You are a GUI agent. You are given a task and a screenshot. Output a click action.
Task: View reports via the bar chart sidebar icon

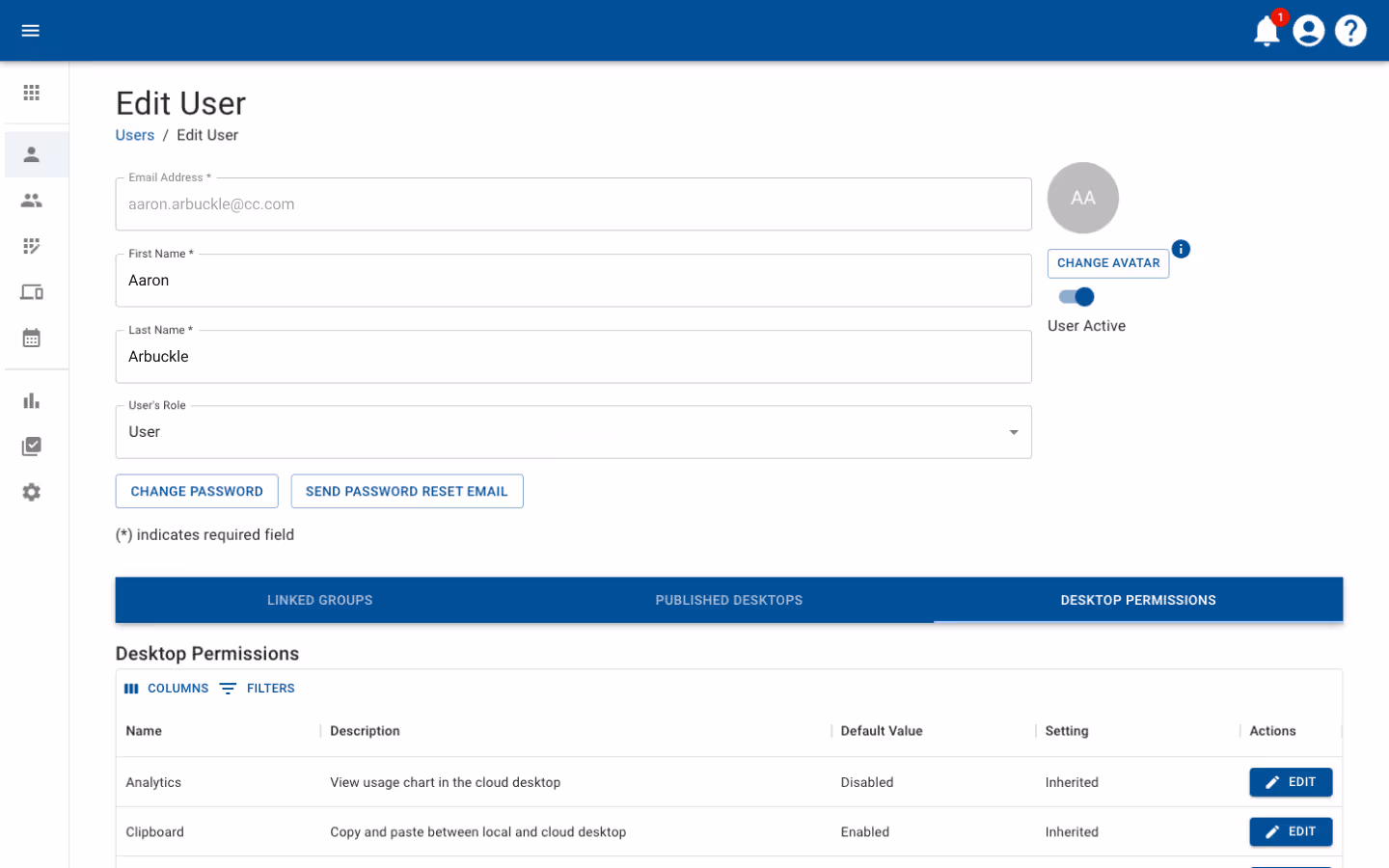(x=31, y=400)
